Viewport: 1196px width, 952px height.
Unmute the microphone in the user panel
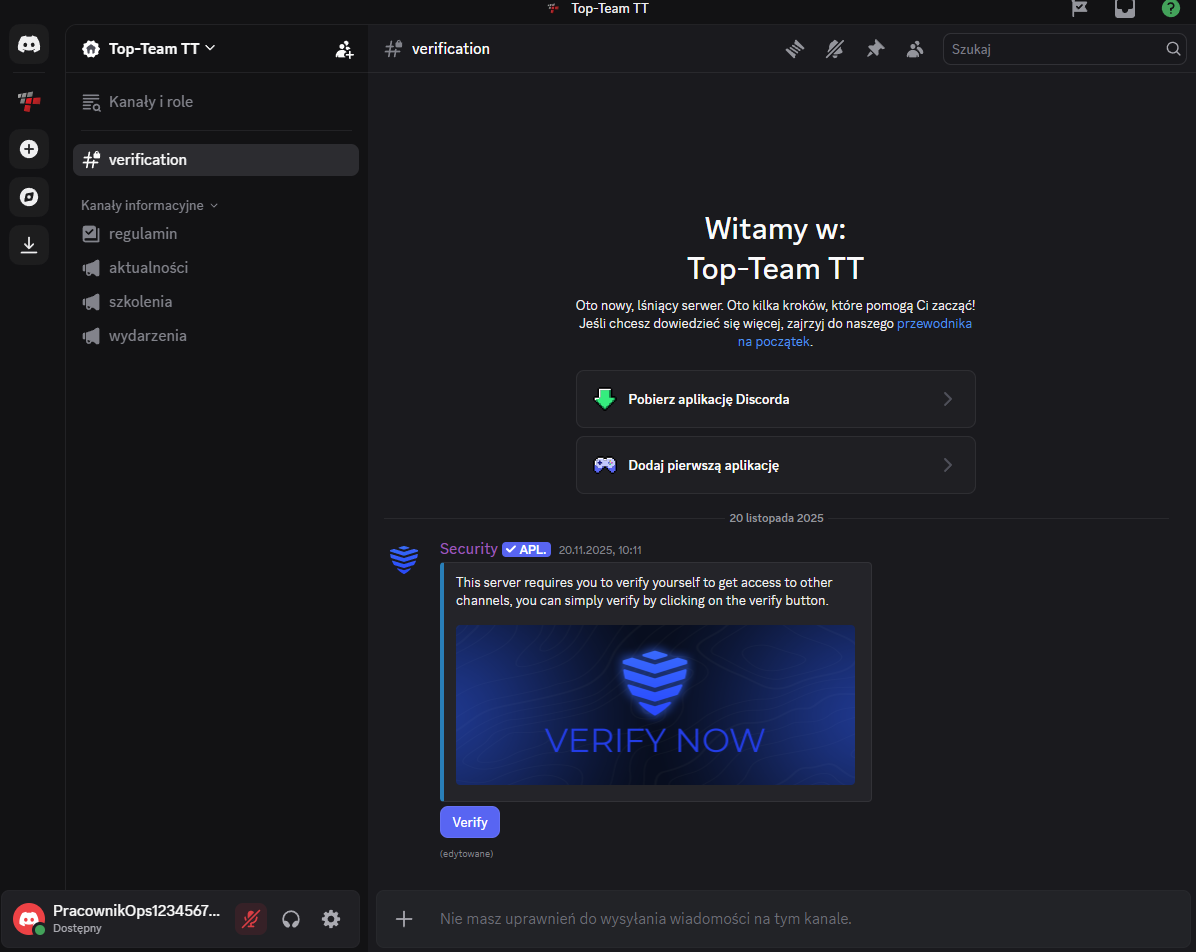(x=251, y=919)
